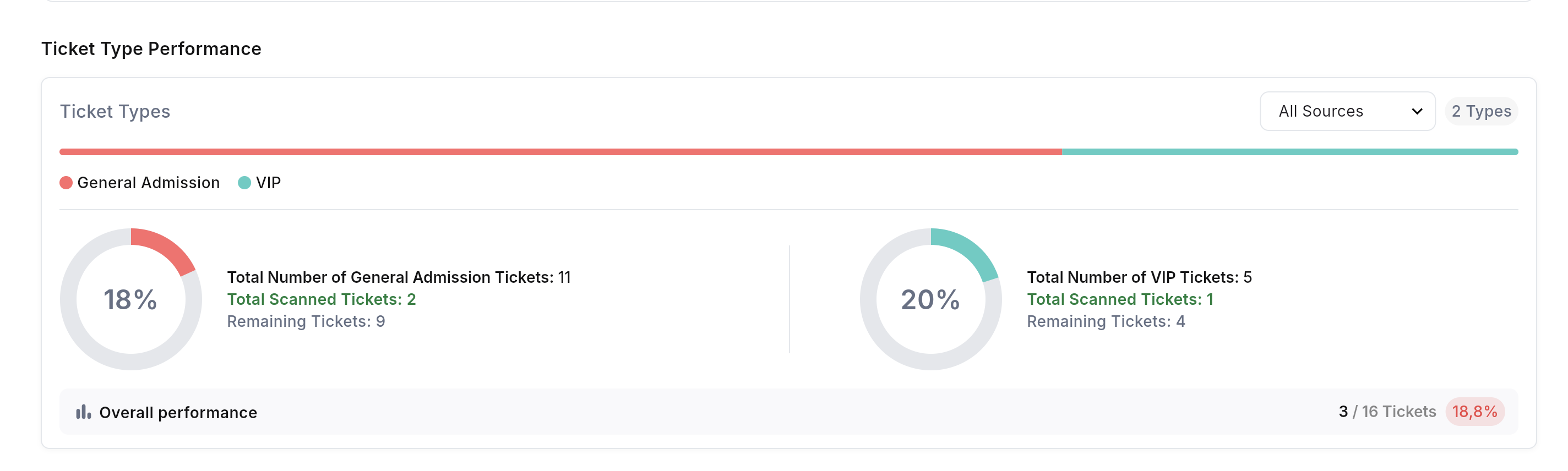Click the red General Admission legend dot
Image resolution: width=1568 pixels, height=471 pixels.
coord(65,182)
